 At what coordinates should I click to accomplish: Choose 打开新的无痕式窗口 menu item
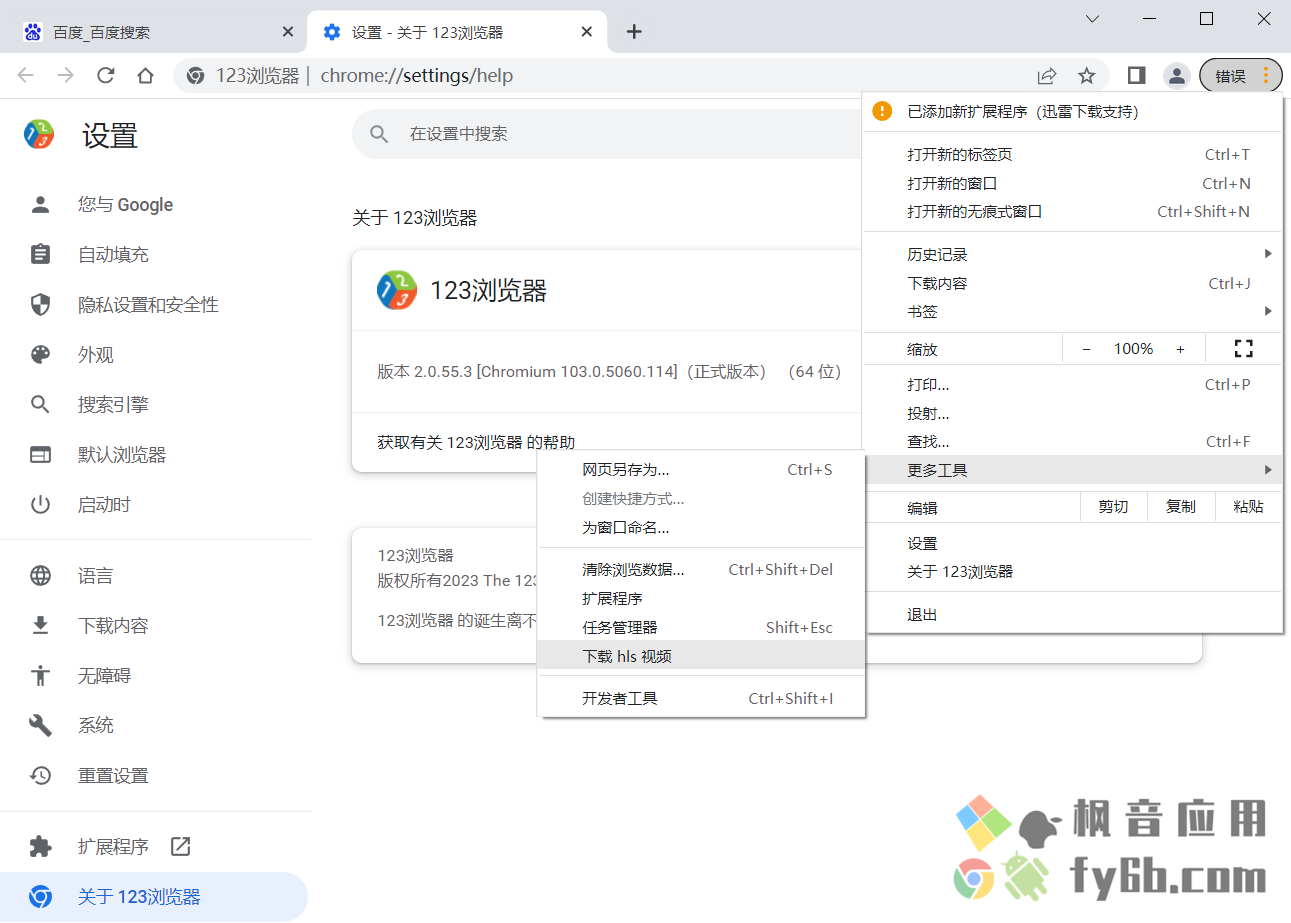(1072, 212)
